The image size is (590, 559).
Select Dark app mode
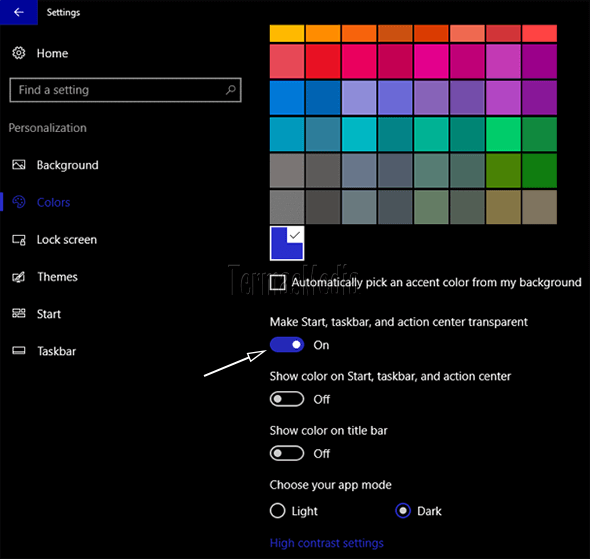(x=403, y=510)
